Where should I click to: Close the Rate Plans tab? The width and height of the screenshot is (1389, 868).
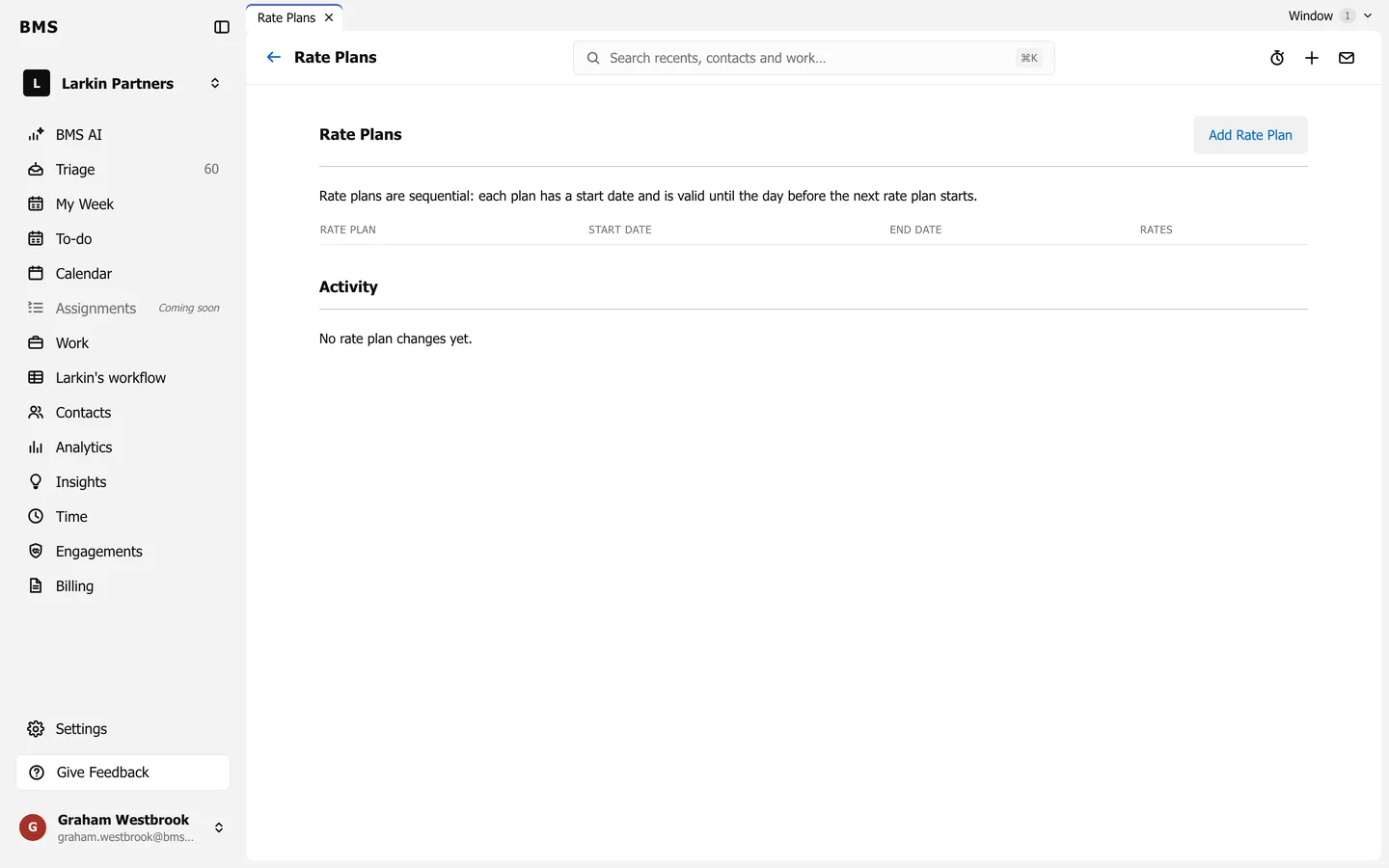click(329, 17)
